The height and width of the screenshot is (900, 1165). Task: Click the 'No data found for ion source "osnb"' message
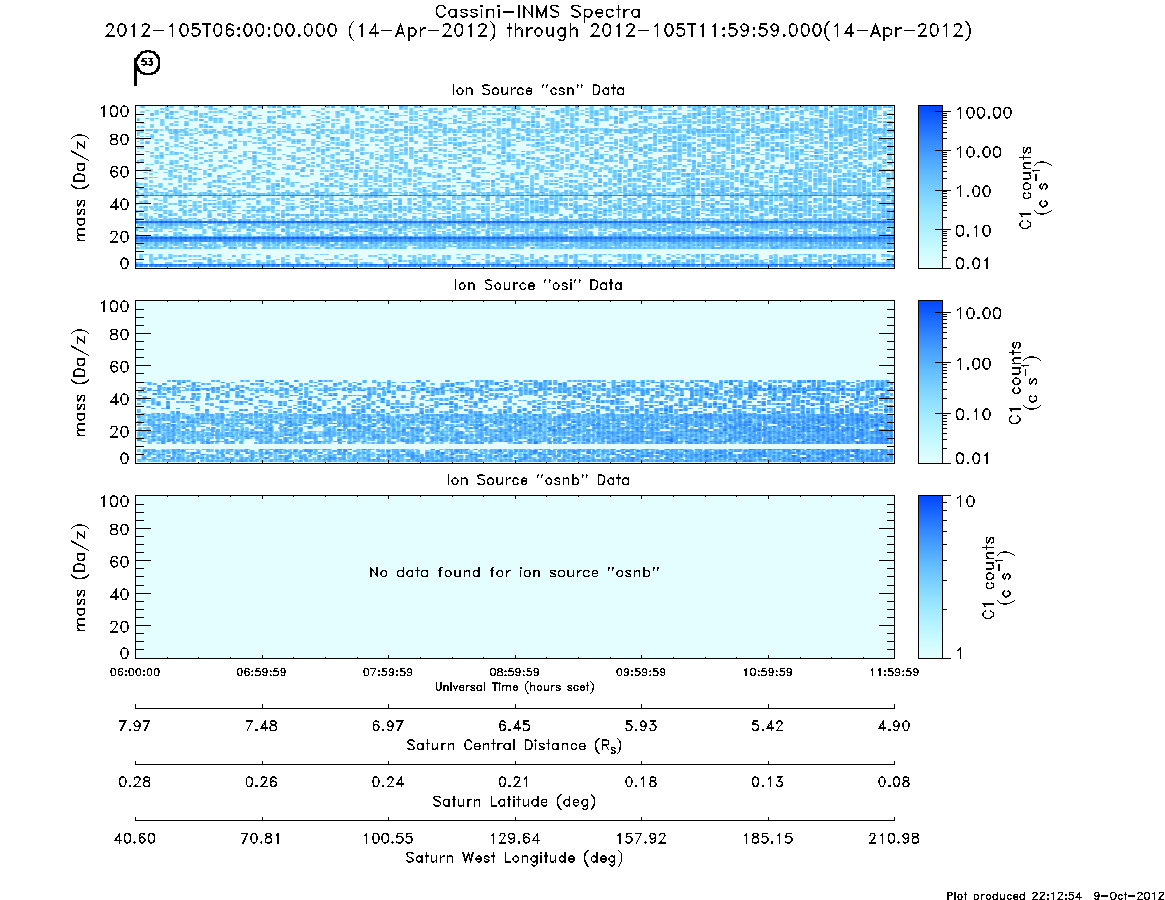pyautogui.click(x=514, y=572)
